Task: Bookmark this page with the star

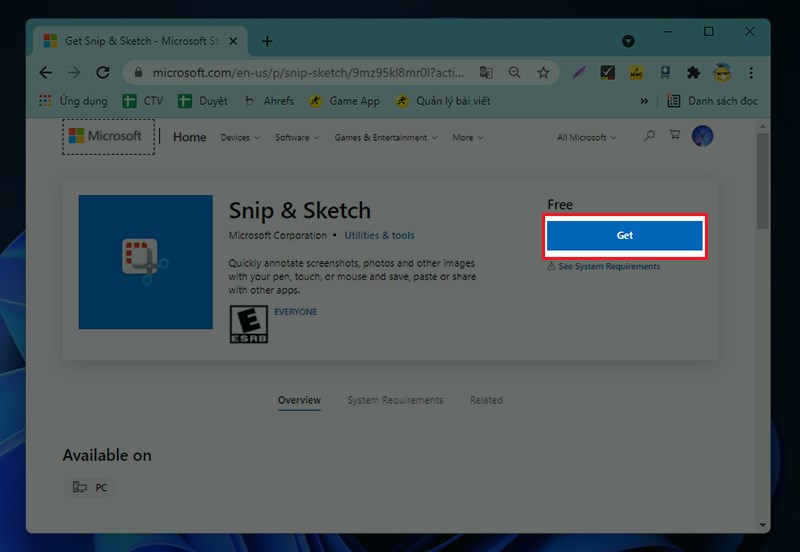Action: pos(543,73)
